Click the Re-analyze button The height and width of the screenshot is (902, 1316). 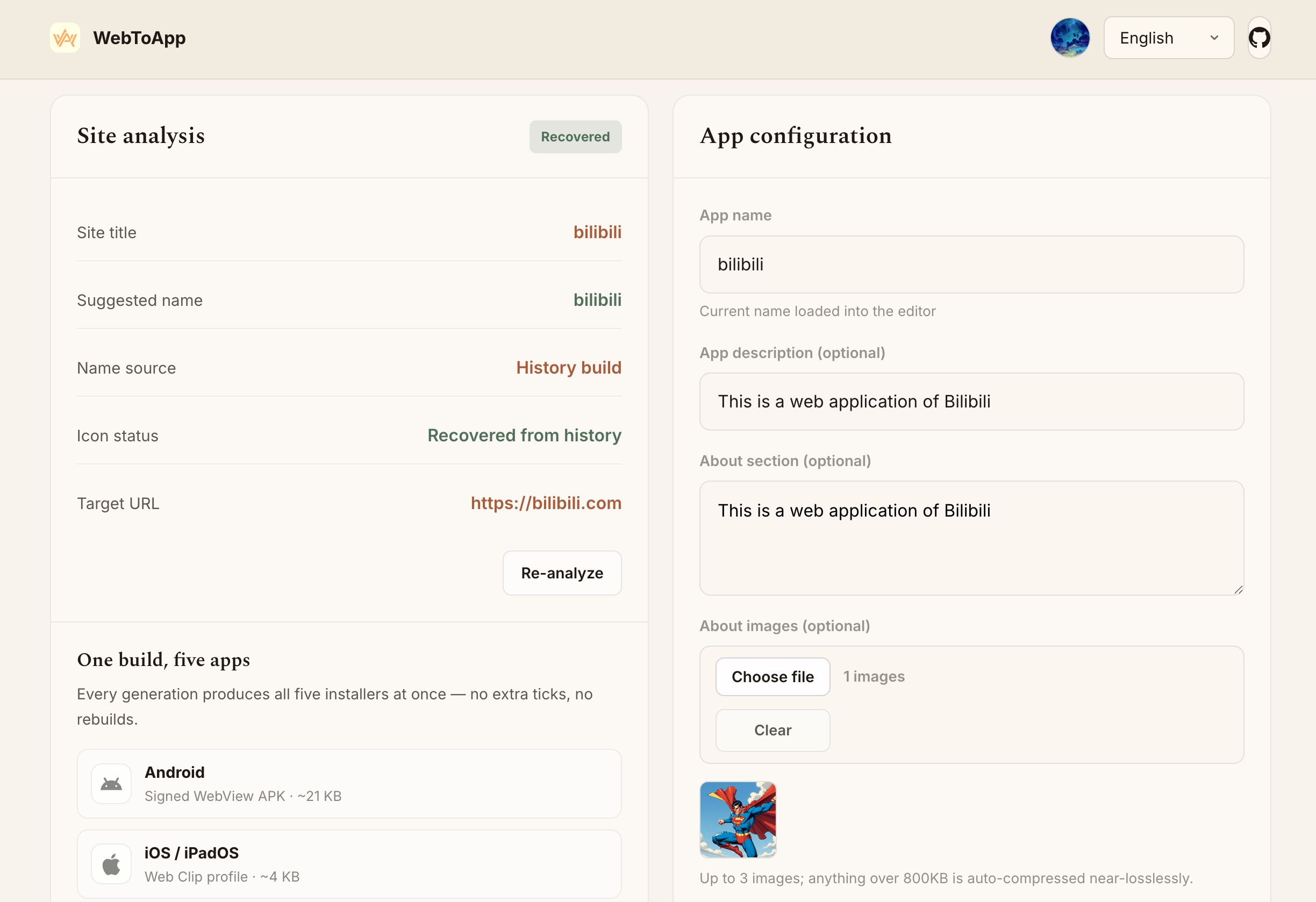pos(562,573)
